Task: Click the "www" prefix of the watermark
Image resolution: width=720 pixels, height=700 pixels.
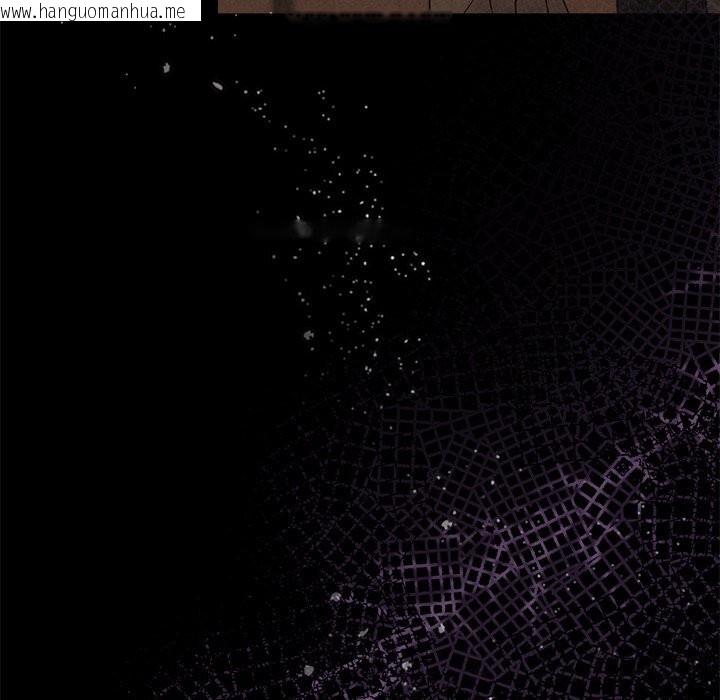Action: click(18, 10)
